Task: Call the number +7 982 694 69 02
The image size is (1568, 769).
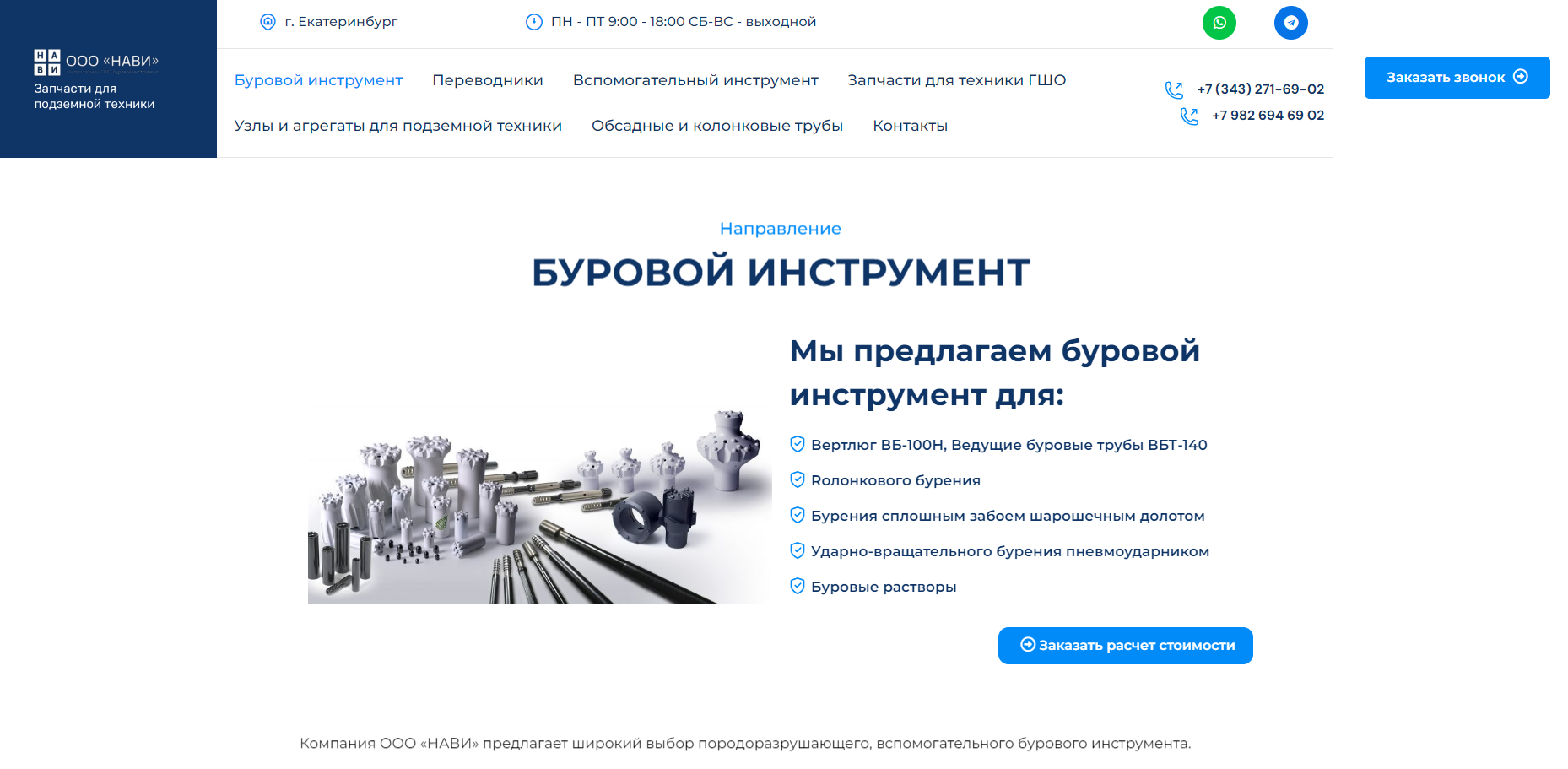Action: (1268, 116)
